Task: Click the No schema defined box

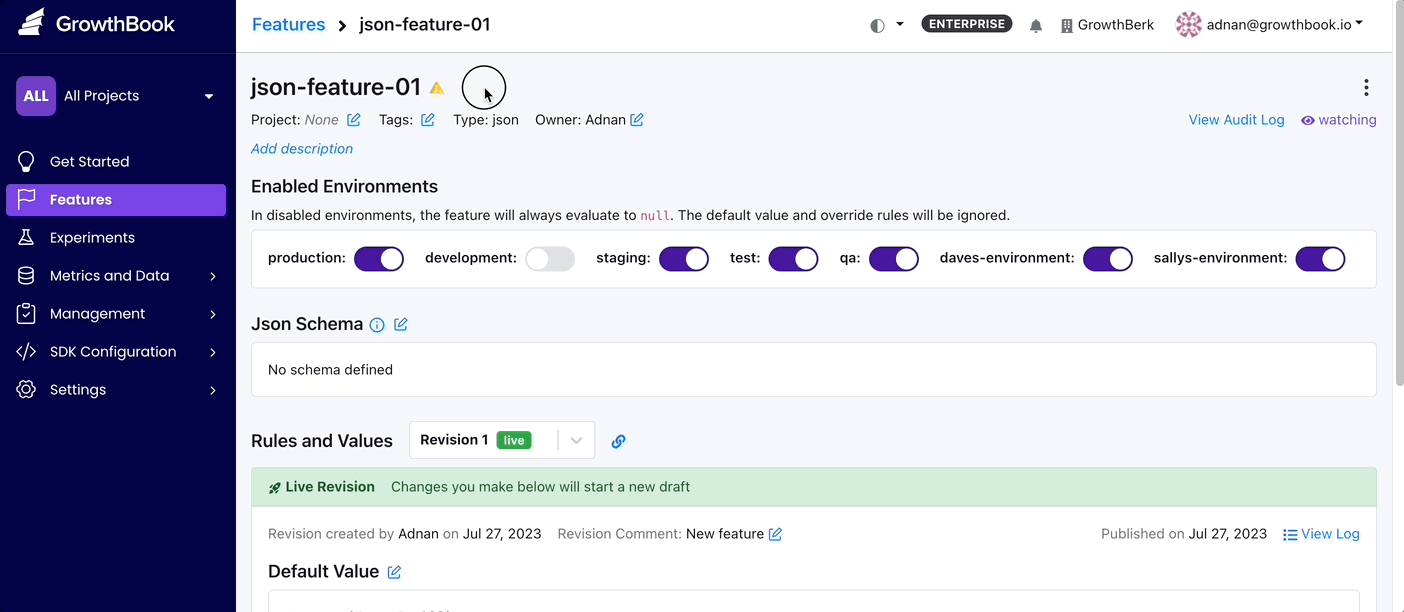Action: pyautogui.click(x=813, y=369)
